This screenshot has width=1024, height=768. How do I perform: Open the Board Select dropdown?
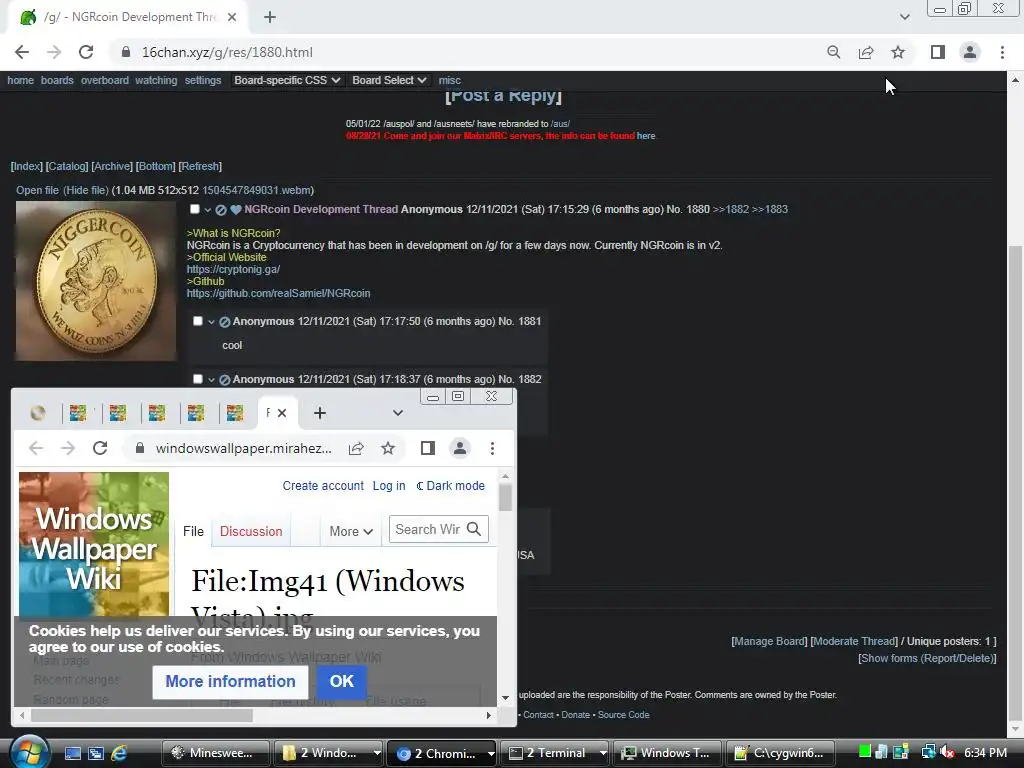click(x=389, y=80)
